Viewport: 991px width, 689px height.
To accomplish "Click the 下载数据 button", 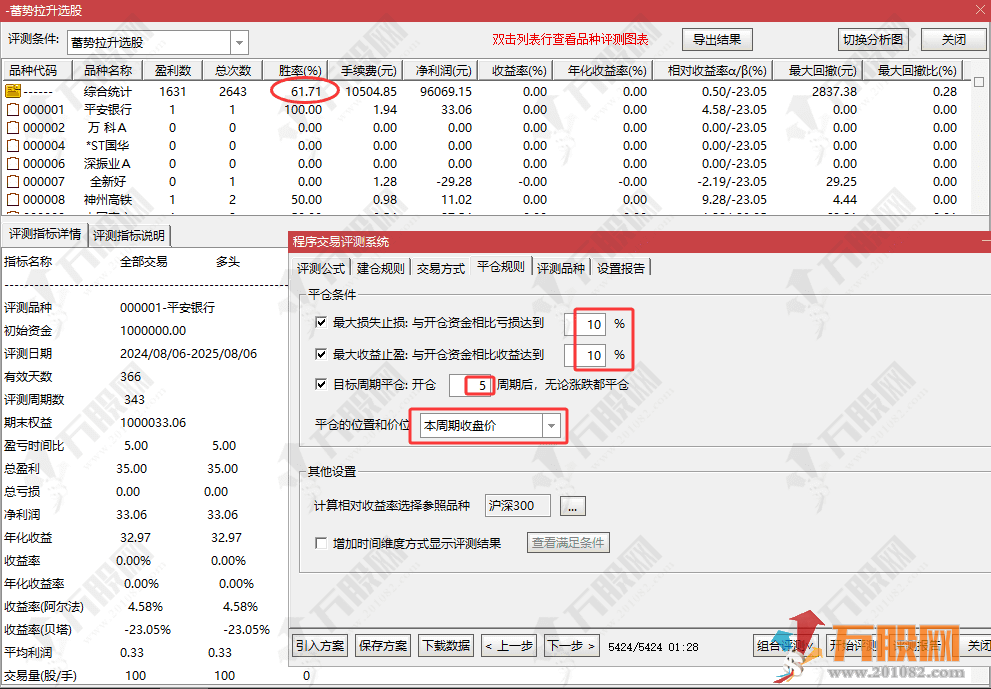I will click(446, 645).
